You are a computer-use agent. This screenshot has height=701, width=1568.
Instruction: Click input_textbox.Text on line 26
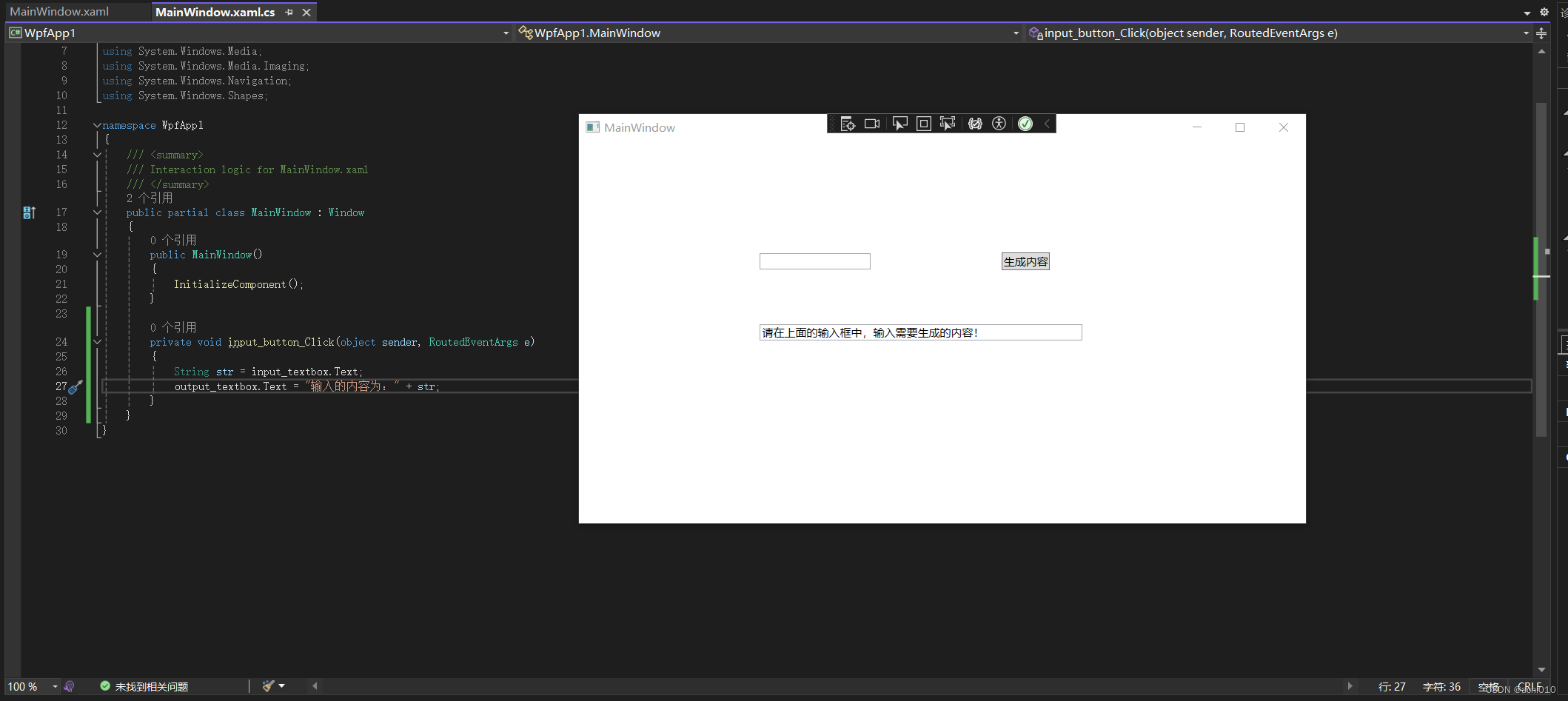pos(304,372)
